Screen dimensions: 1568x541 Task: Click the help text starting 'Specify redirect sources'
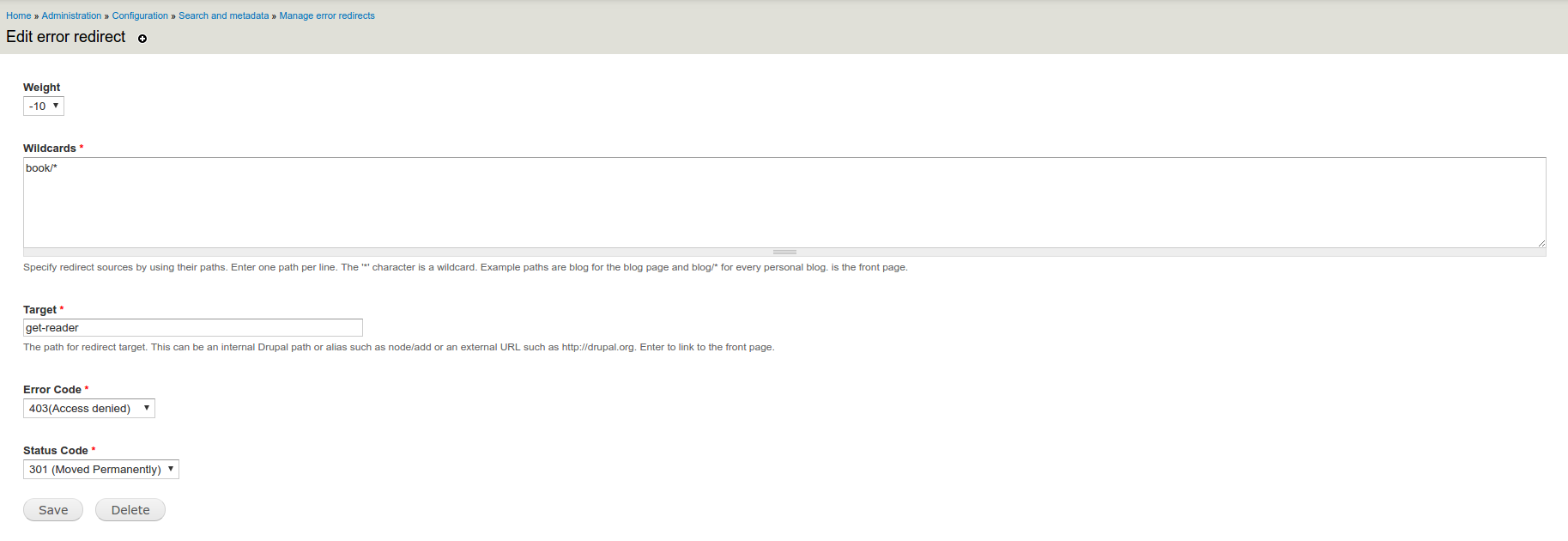pos(465,267)
